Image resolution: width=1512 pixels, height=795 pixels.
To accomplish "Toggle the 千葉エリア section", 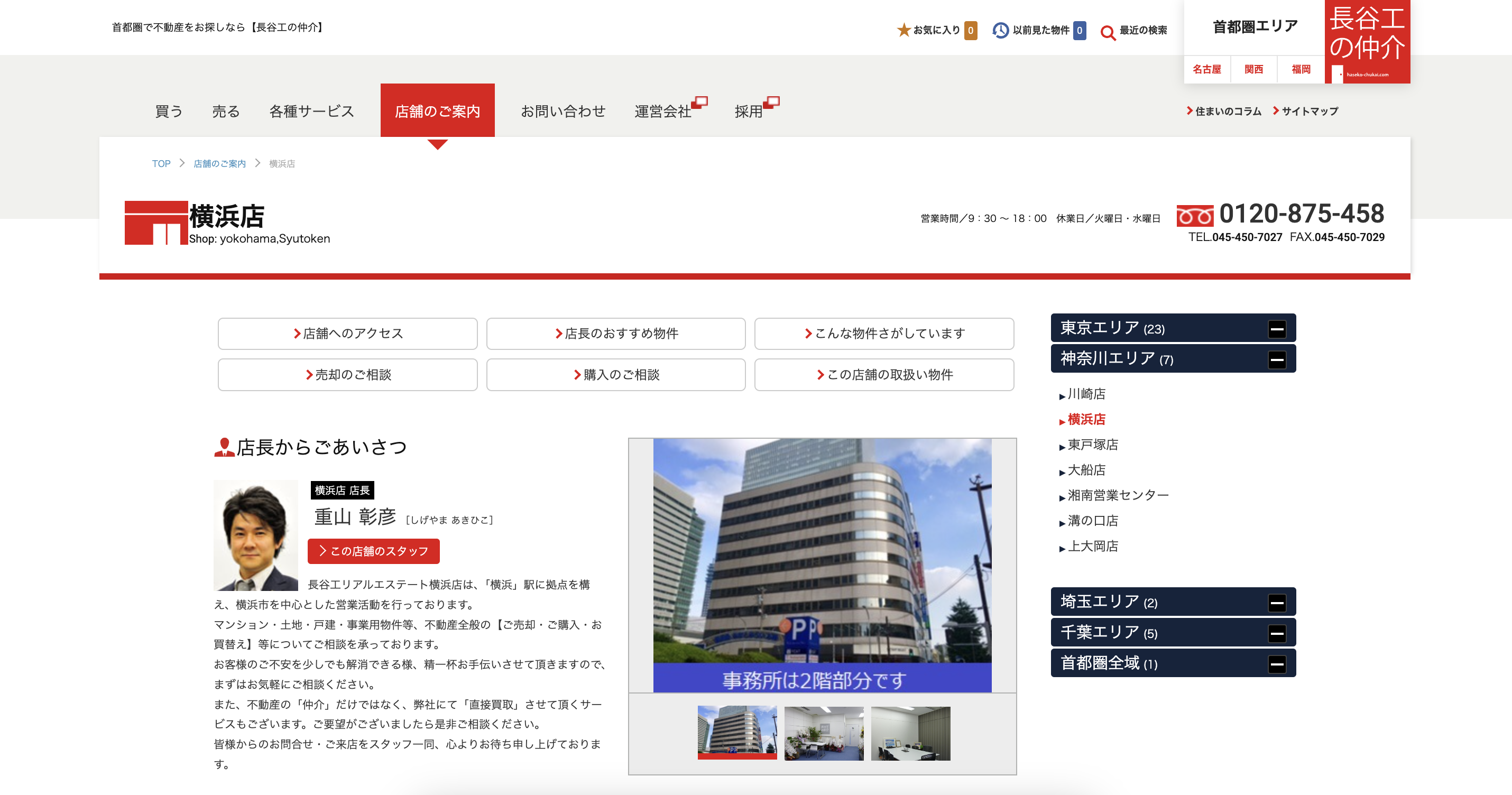I will click(x=1277, y=634).
